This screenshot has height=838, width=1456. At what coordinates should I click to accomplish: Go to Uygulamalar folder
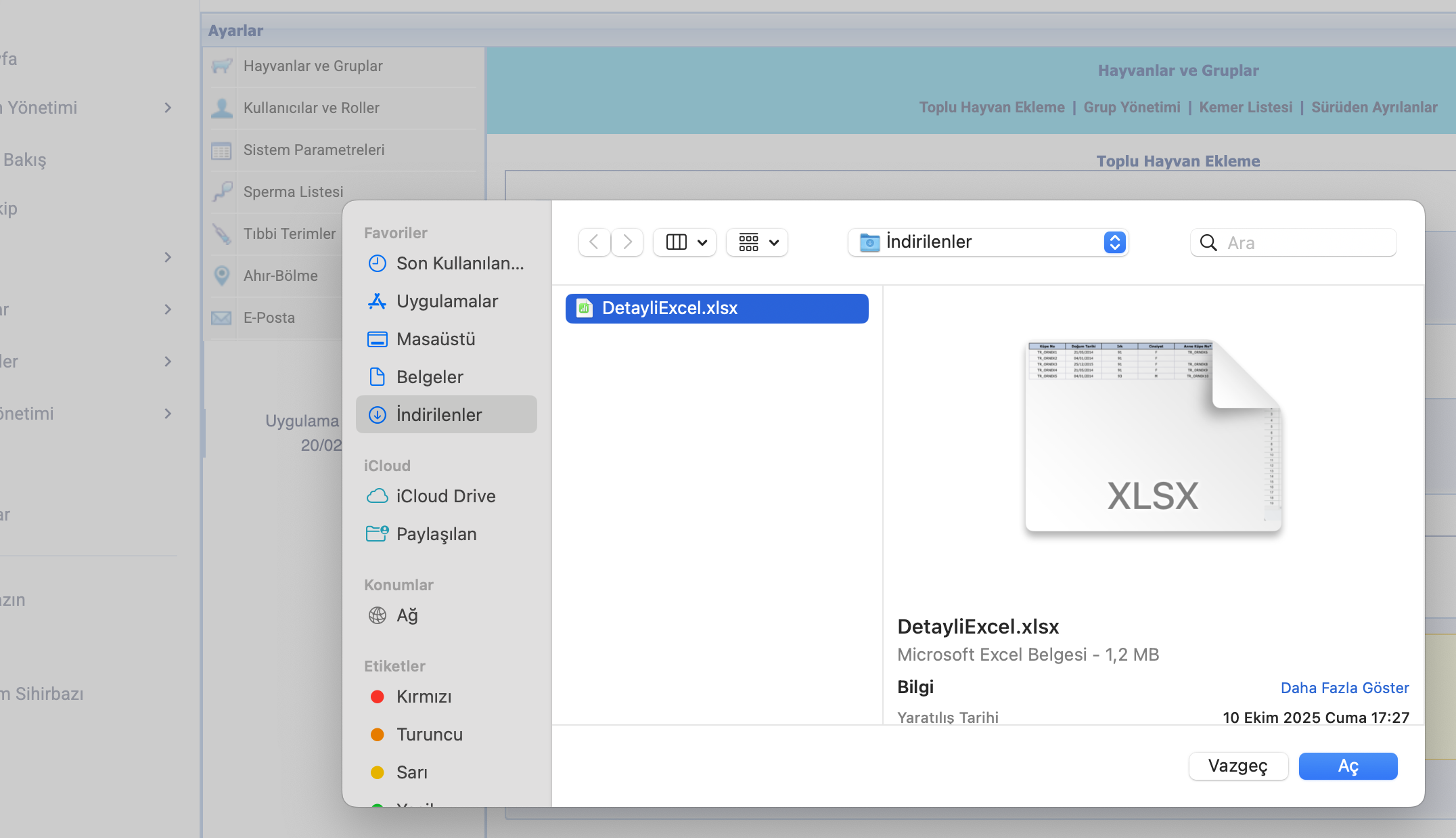tap(447, 301)
